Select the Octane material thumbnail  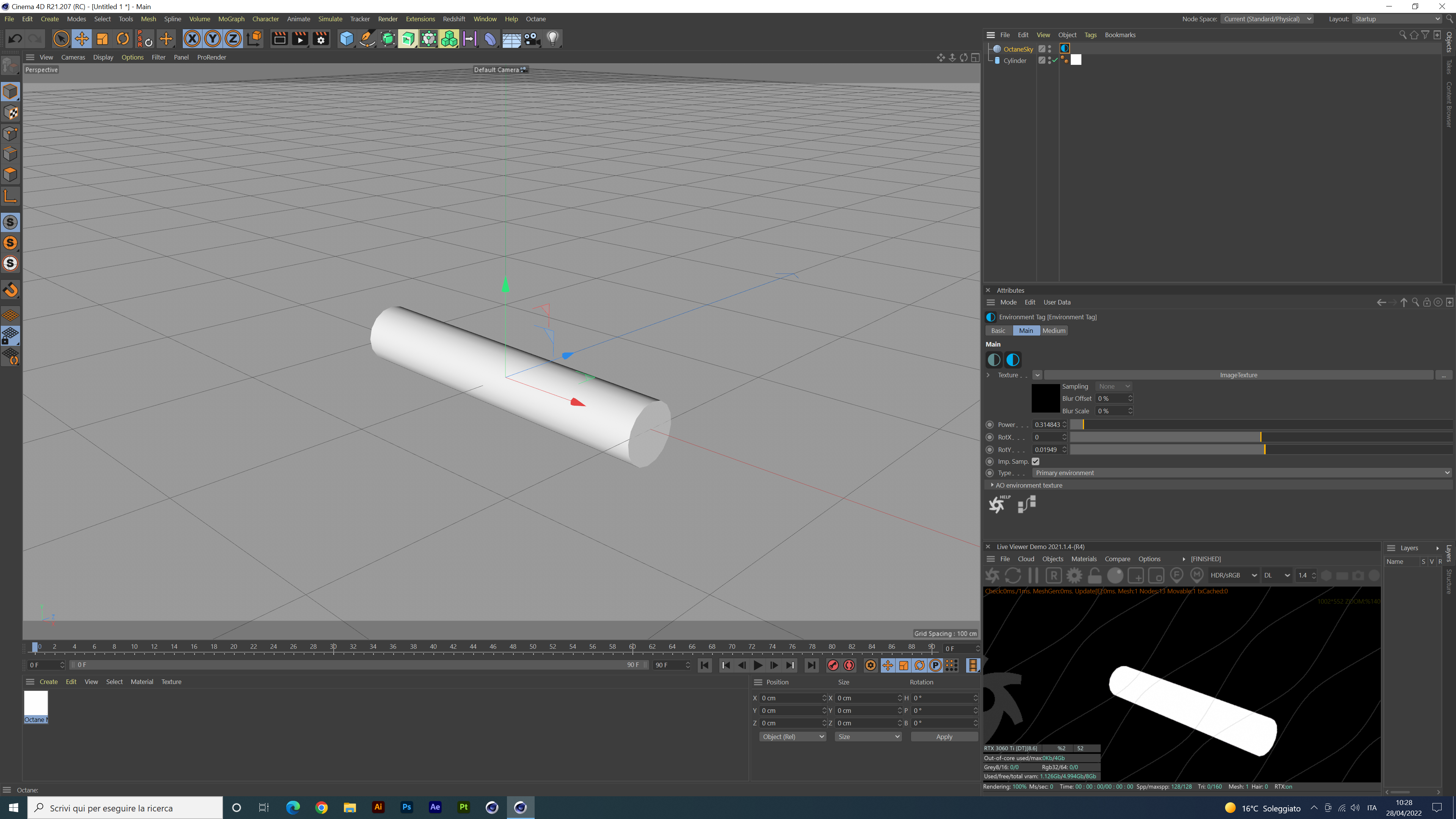(x=36, y=703)
